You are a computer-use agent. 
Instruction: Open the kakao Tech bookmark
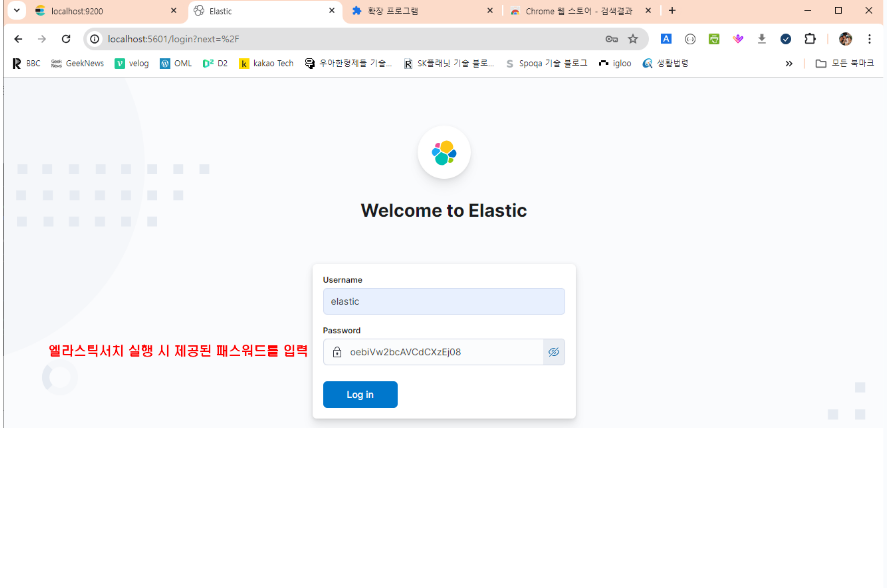(x=266, y=63)
